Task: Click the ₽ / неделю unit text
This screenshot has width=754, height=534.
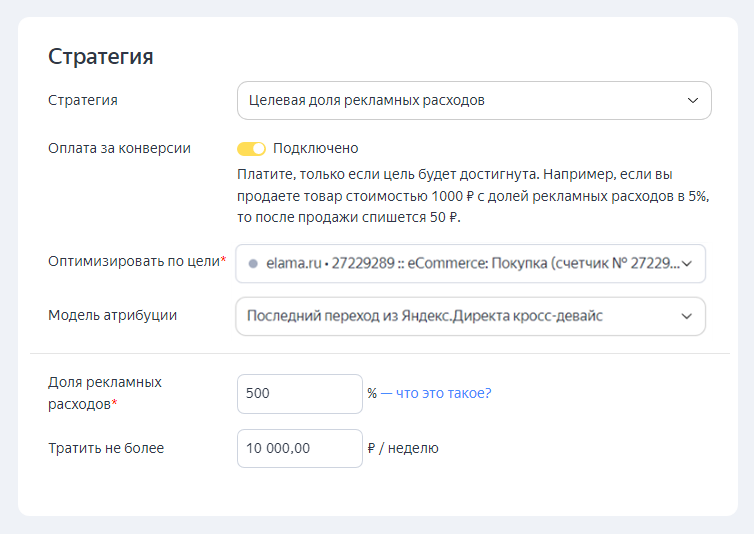Action: (x=403, y=449)
